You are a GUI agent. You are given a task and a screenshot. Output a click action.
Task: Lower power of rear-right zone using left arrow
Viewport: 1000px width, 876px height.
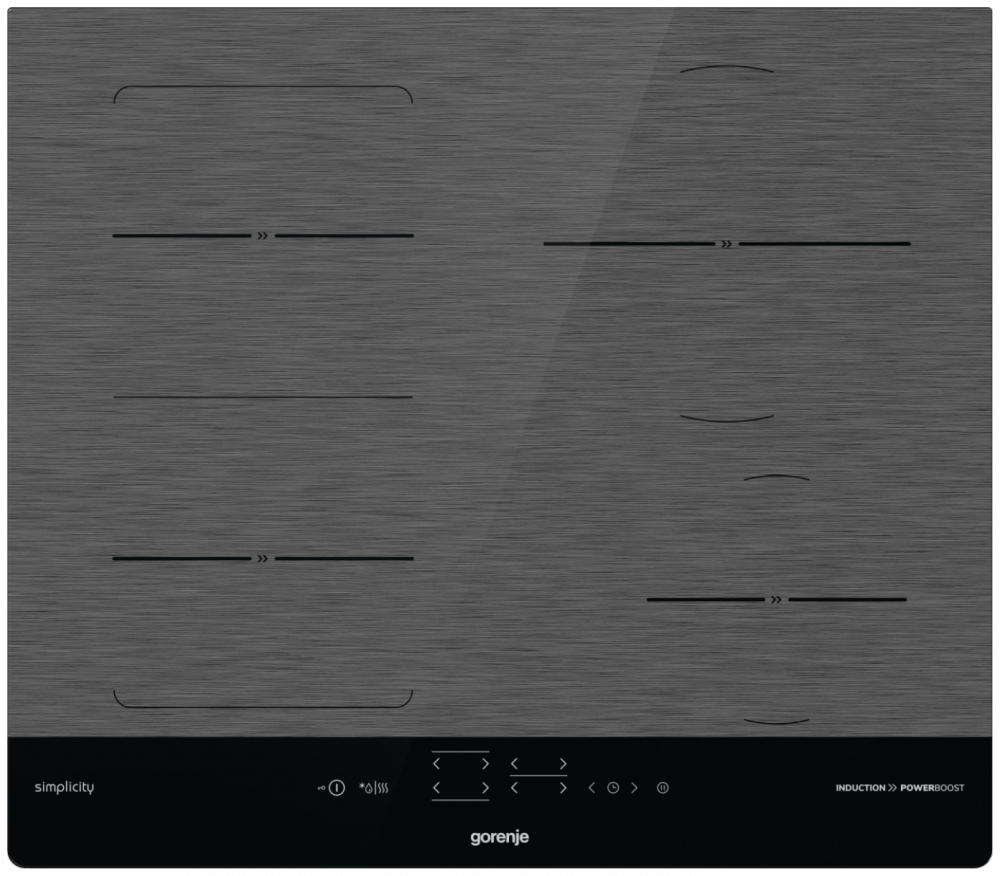click(x=515, y=764)
